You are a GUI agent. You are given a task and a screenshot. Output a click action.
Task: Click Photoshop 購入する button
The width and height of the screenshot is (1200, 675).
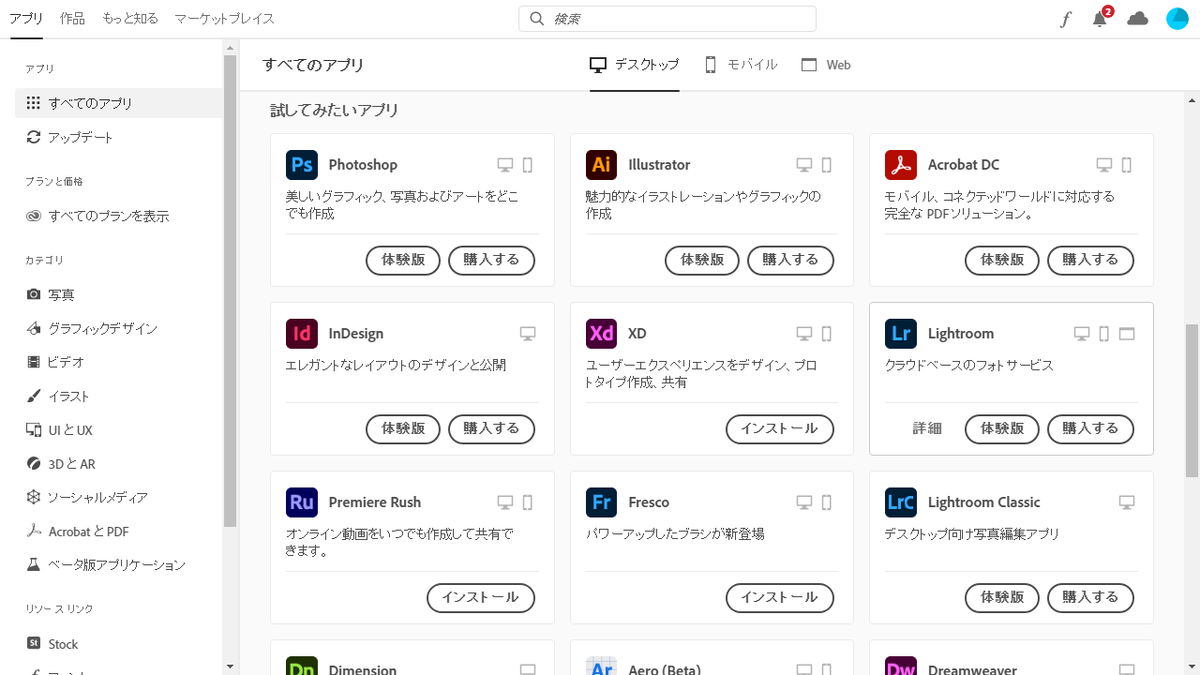pos(491,260)
